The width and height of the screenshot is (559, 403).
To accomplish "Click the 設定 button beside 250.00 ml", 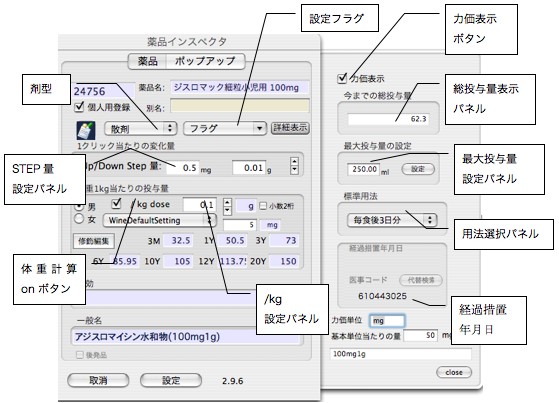I will [418, 169].
